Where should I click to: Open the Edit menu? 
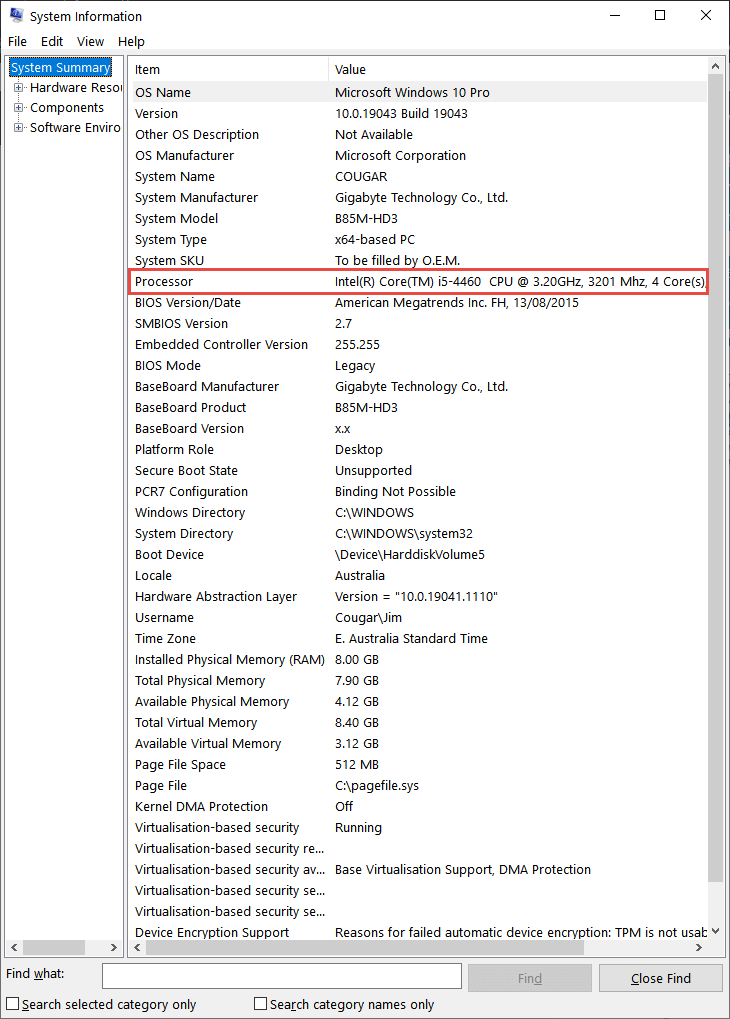(x=52, y=42)
